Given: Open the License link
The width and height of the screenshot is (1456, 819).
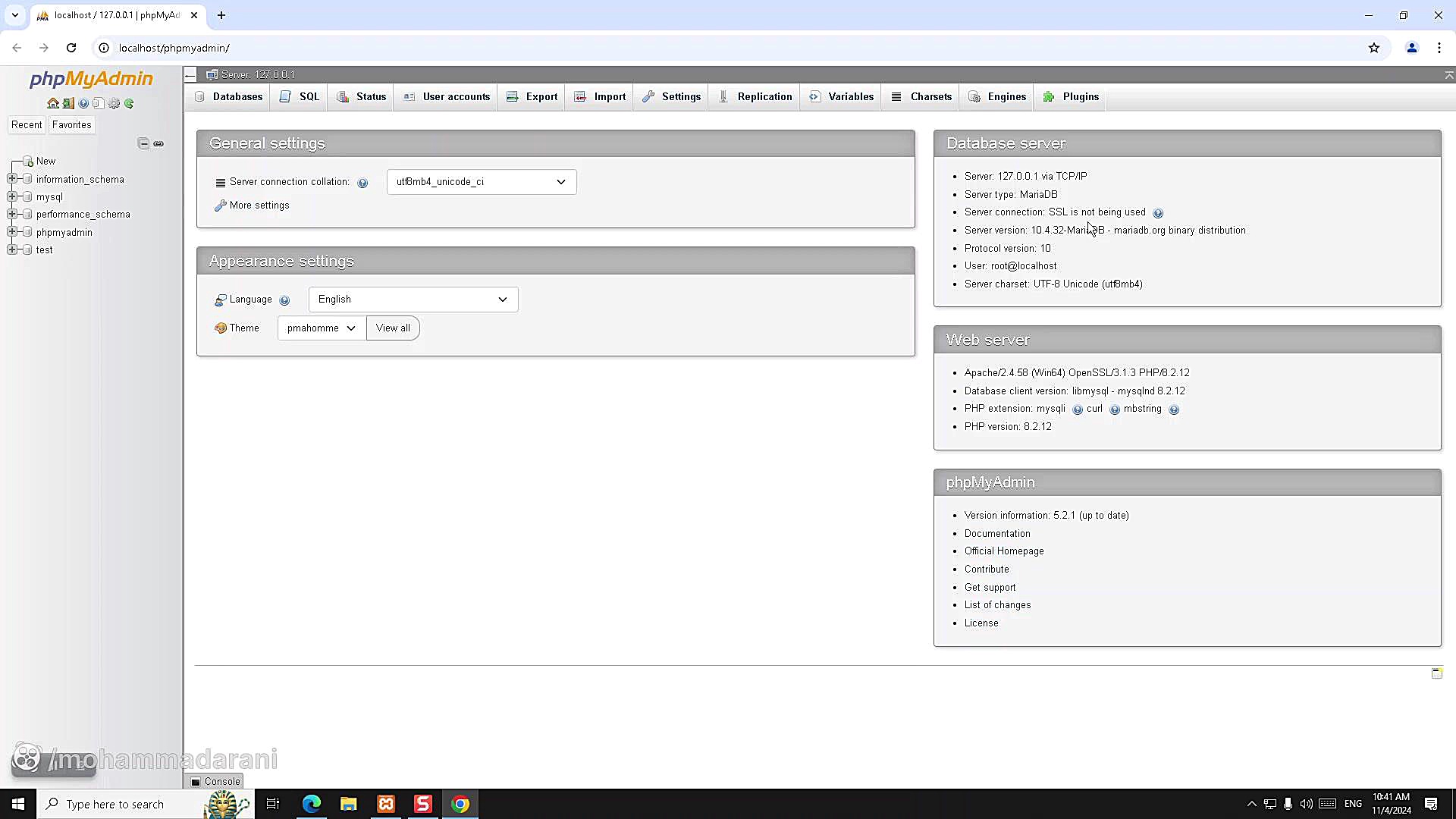Looking at the screenshot, I should (981, 623).
